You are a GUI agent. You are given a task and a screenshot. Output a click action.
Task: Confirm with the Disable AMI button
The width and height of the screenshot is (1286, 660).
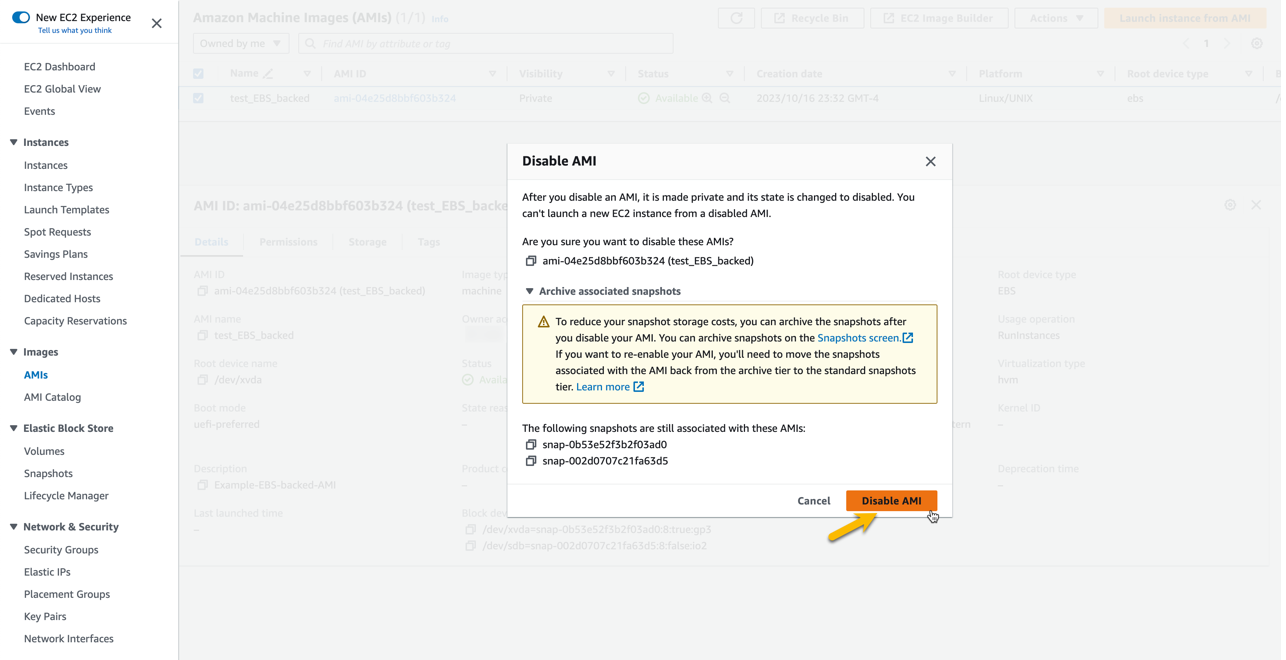pyautogui.click(x=891, y=500)
